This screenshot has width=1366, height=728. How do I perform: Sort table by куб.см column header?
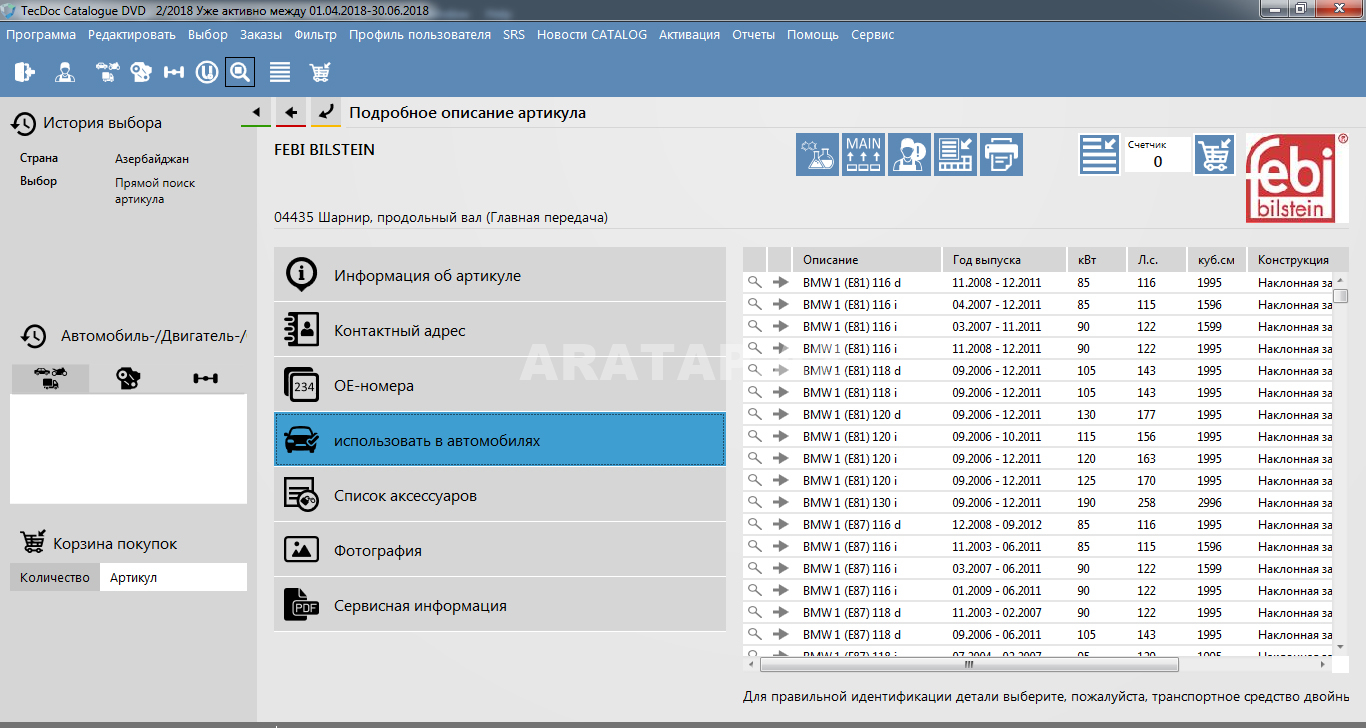pyautogui.click(x=1218, y=260)
